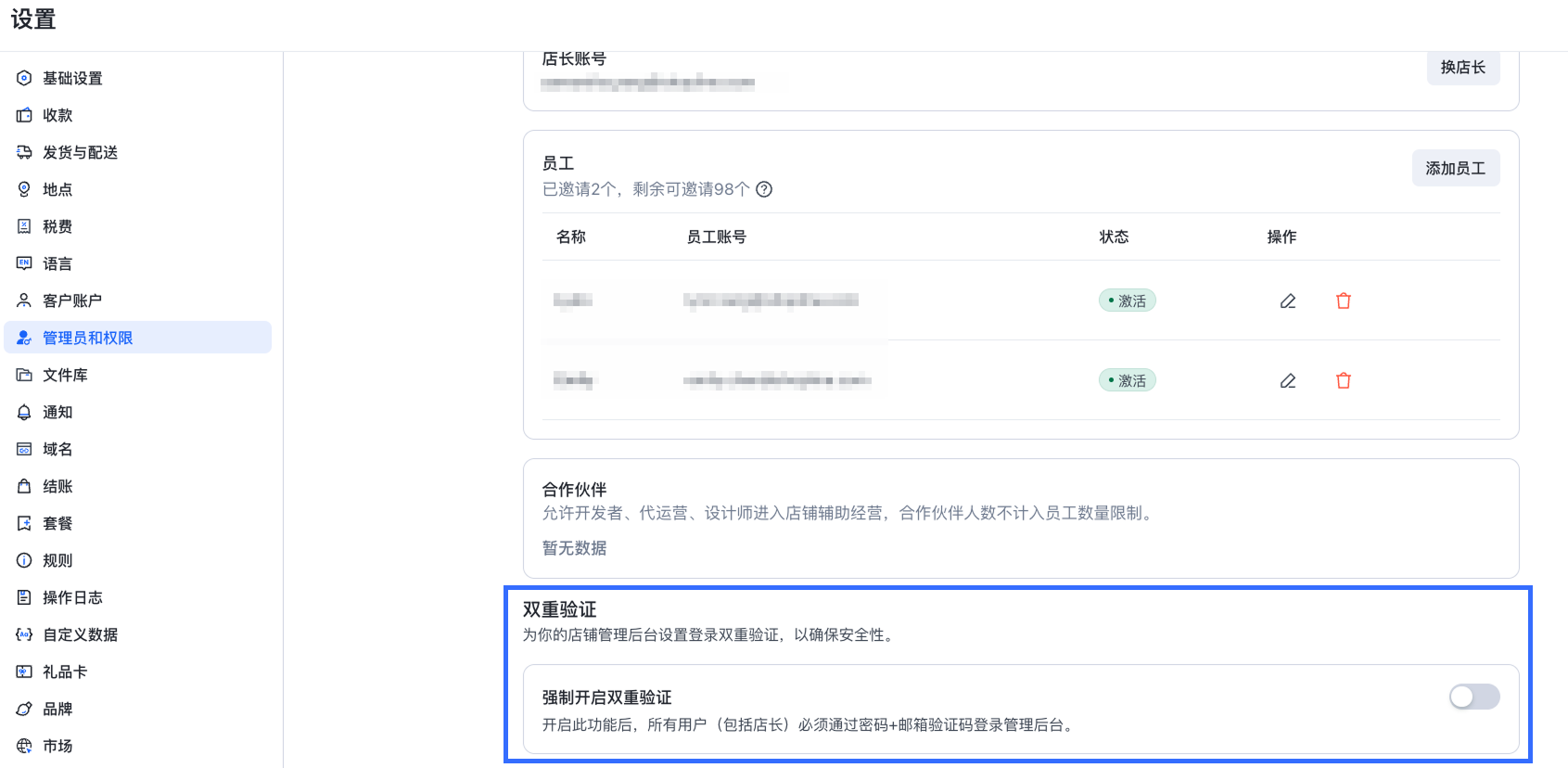Click the 管理员和权限 user icon
This screenshot has width=1568, height=768.
[x=24, y=338]
